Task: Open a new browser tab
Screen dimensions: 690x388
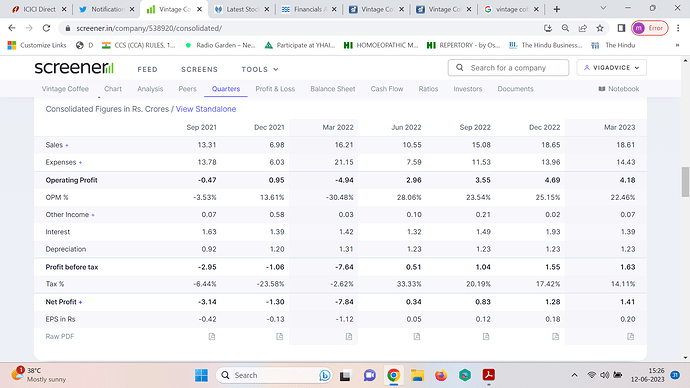Action: [x=557, y=9]
